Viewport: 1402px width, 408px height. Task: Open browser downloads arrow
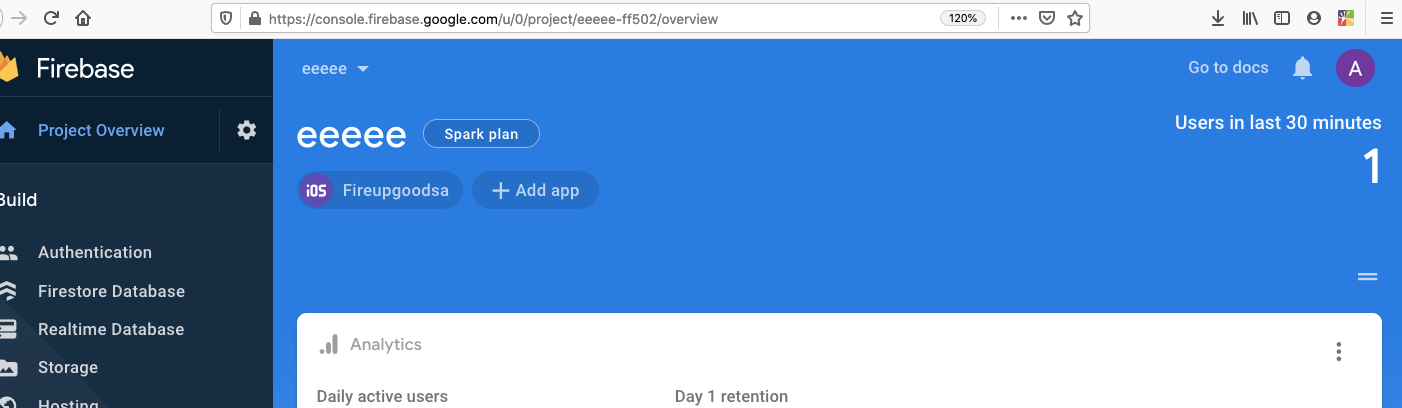1218,18
